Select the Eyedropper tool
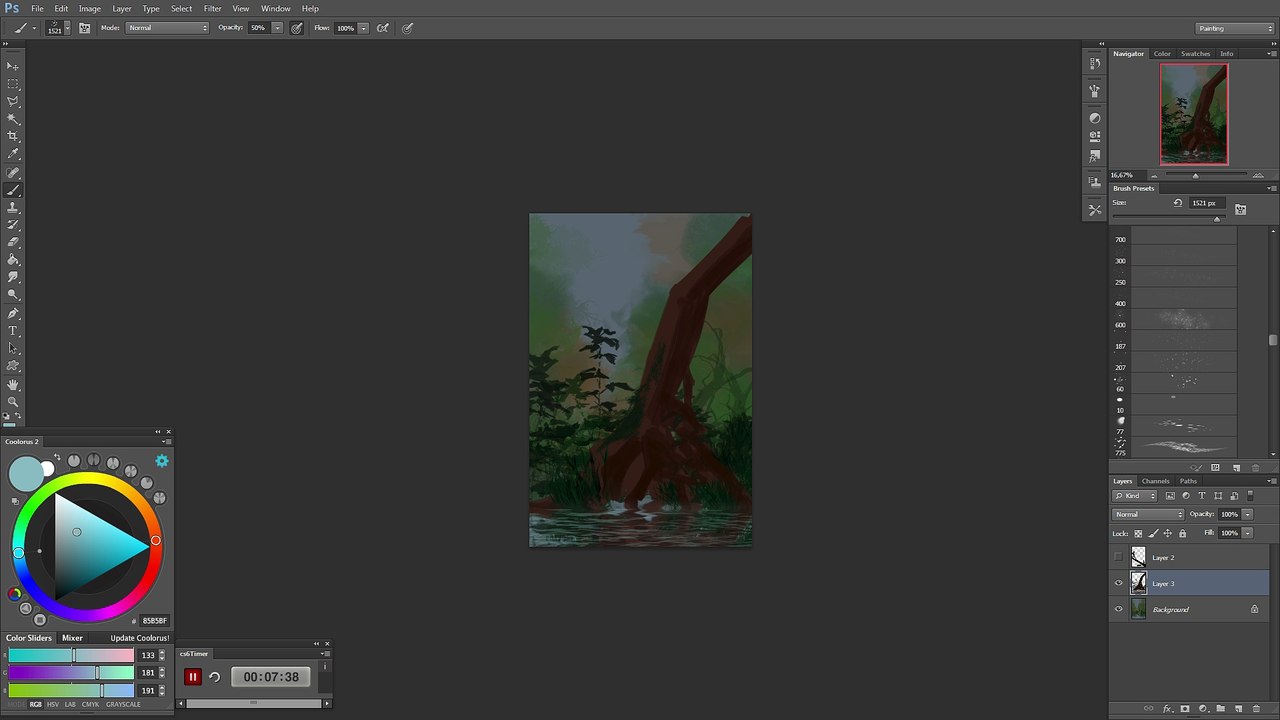 (13, 154)
